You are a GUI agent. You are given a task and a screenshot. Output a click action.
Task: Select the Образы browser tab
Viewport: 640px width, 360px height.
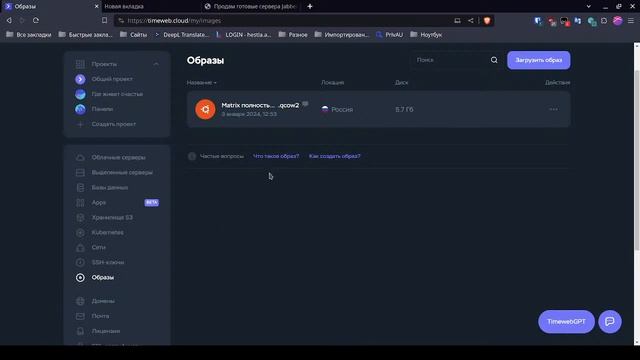pos(51,6)
